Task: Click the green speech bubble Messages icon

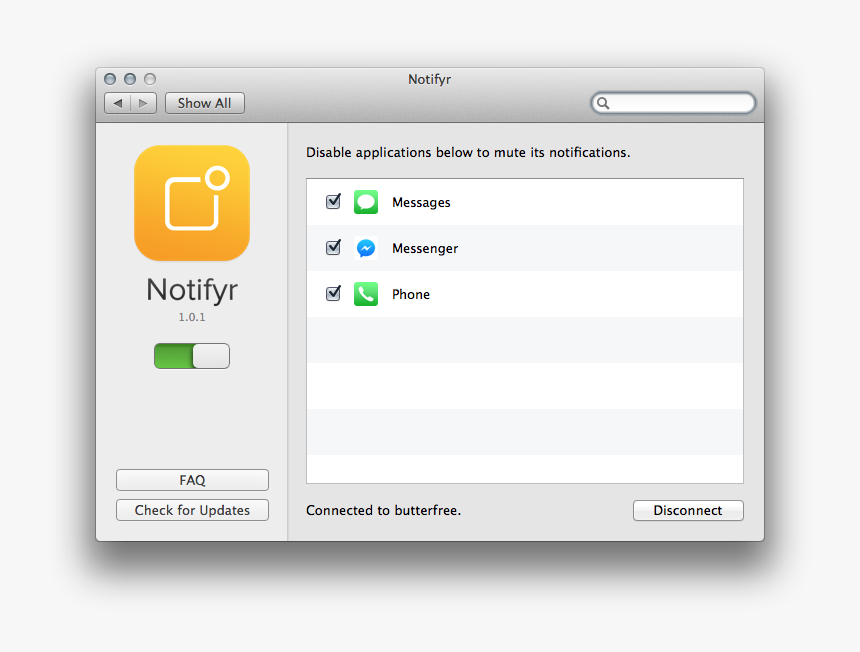Action: pos(365,202)
